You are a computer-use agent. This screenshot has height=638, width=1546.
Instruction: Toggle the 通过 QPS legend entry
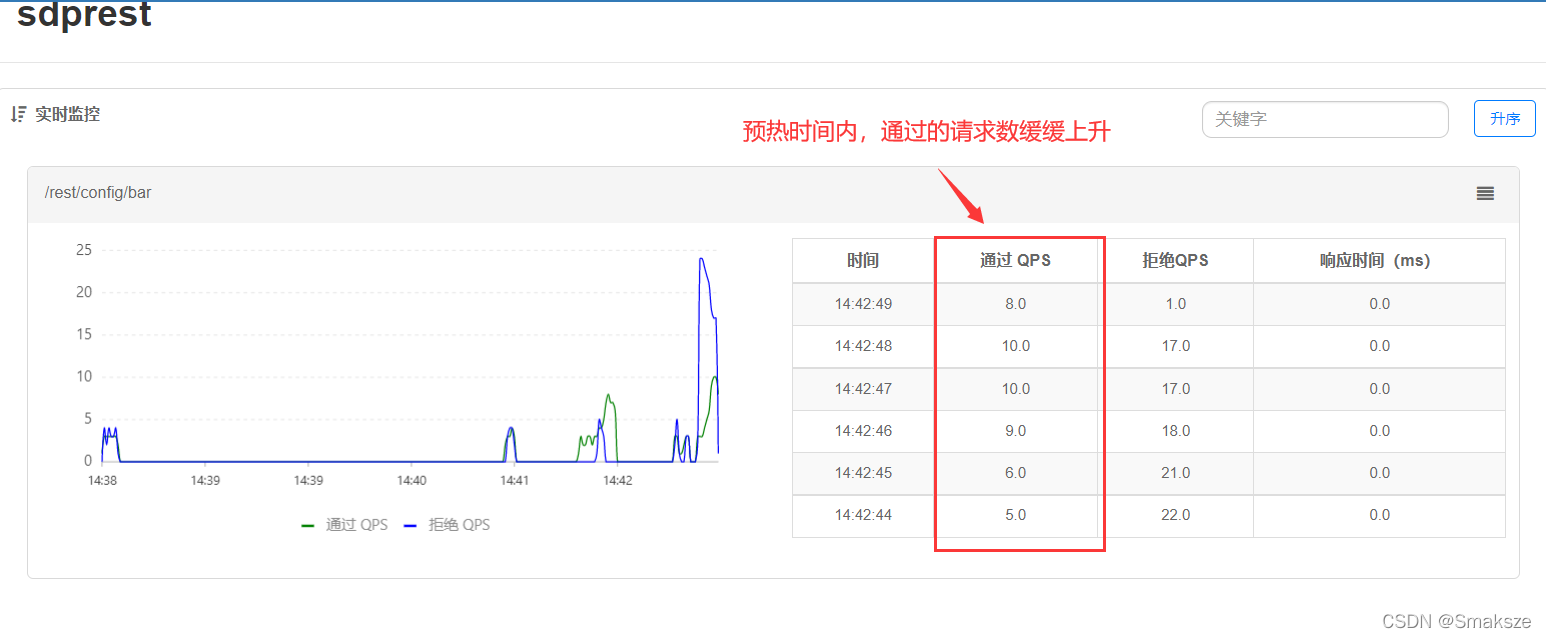pos(344,524)
